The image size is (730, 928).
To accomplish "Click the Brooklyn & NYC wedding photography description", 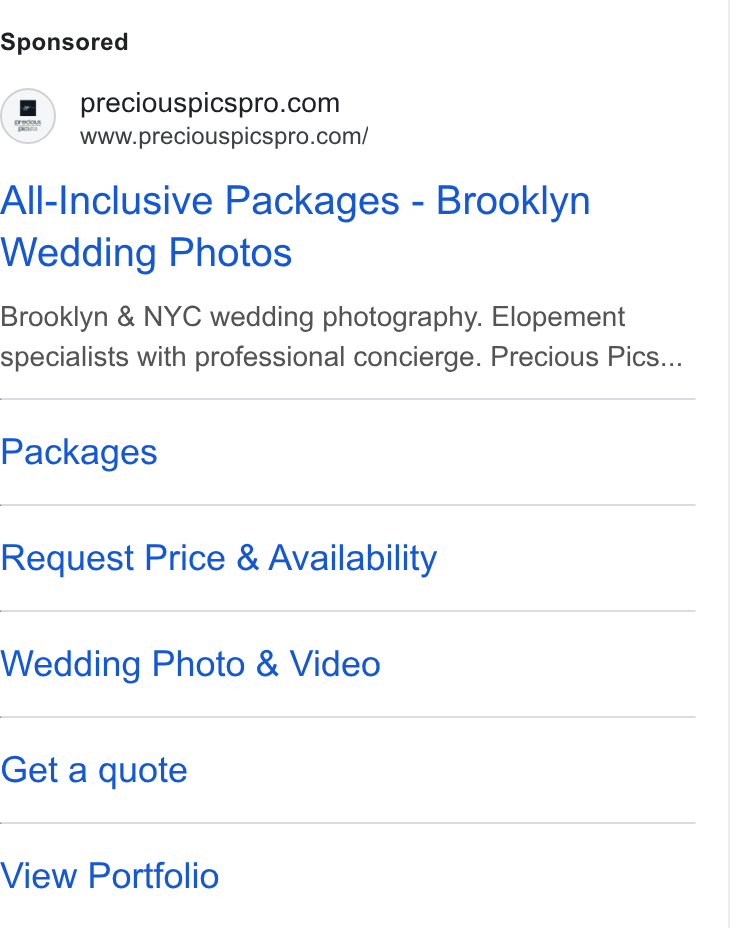I will pos(341,337).
